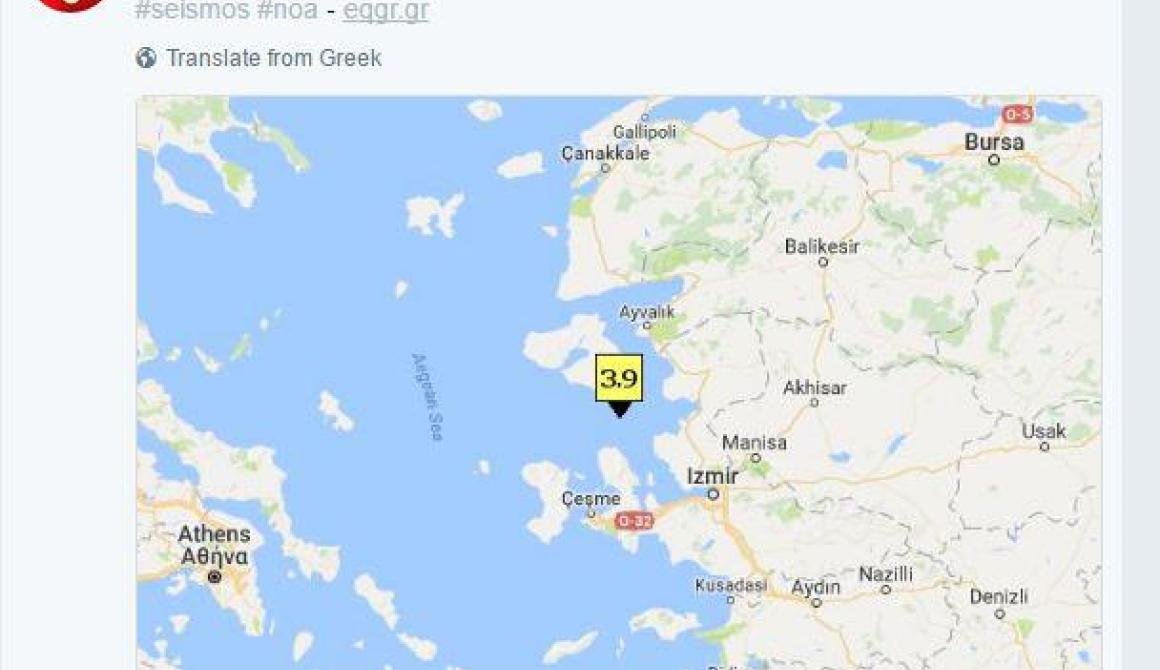Click the Izmir city marker
This screenshot has width=1160, height=670.
coord(713,494)
